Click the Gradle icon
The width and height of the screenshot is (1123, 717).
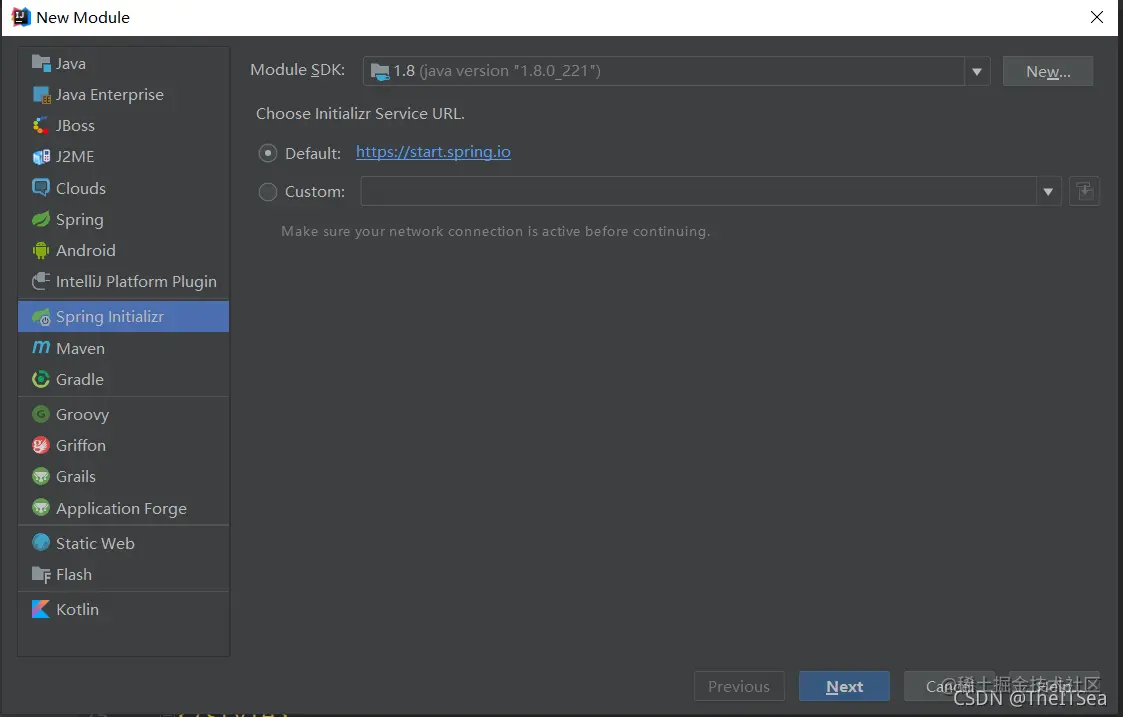coord(41,379)
